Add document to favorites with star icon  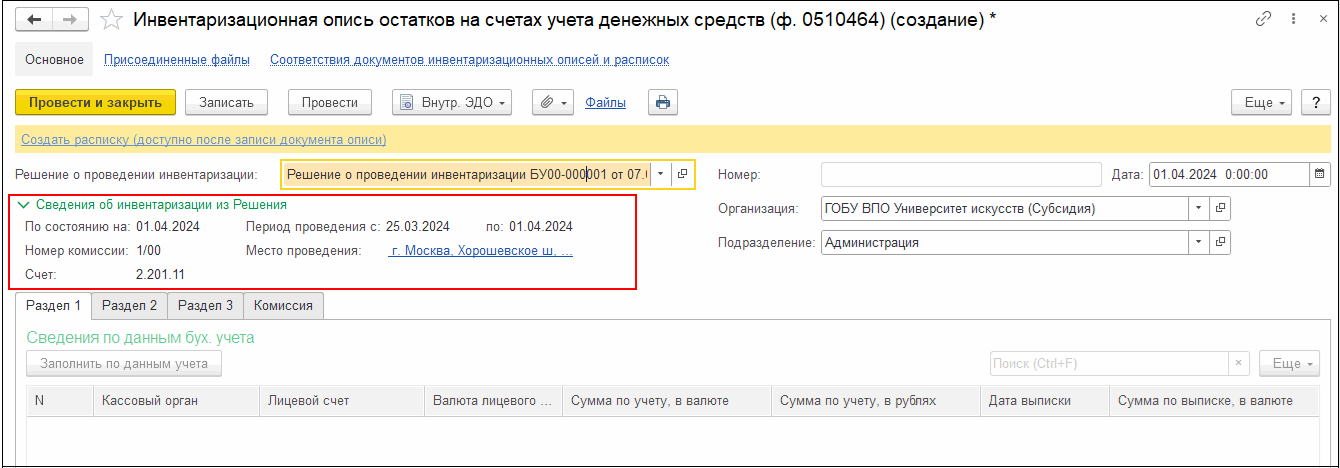tap(113, 20)
